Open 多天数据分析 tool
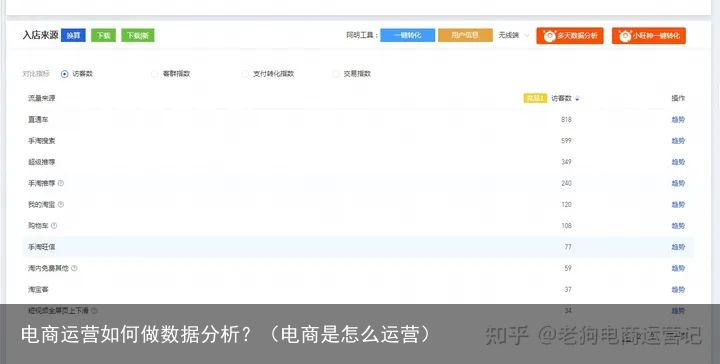720x364 pixels. click(x=570, y=35)
